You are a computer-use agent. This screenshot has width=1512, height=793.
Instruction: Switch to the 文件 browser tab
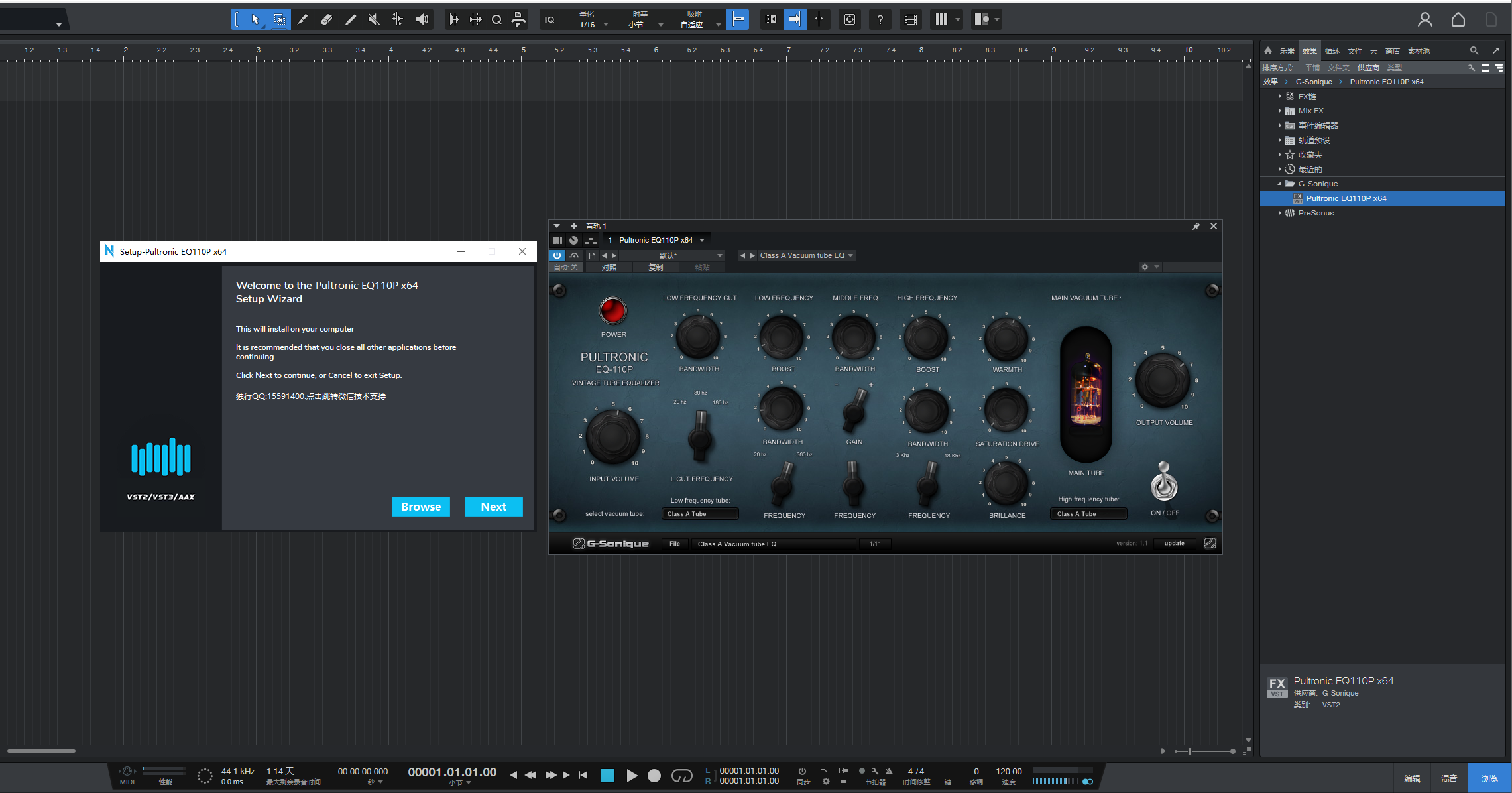click(1355, 51)
